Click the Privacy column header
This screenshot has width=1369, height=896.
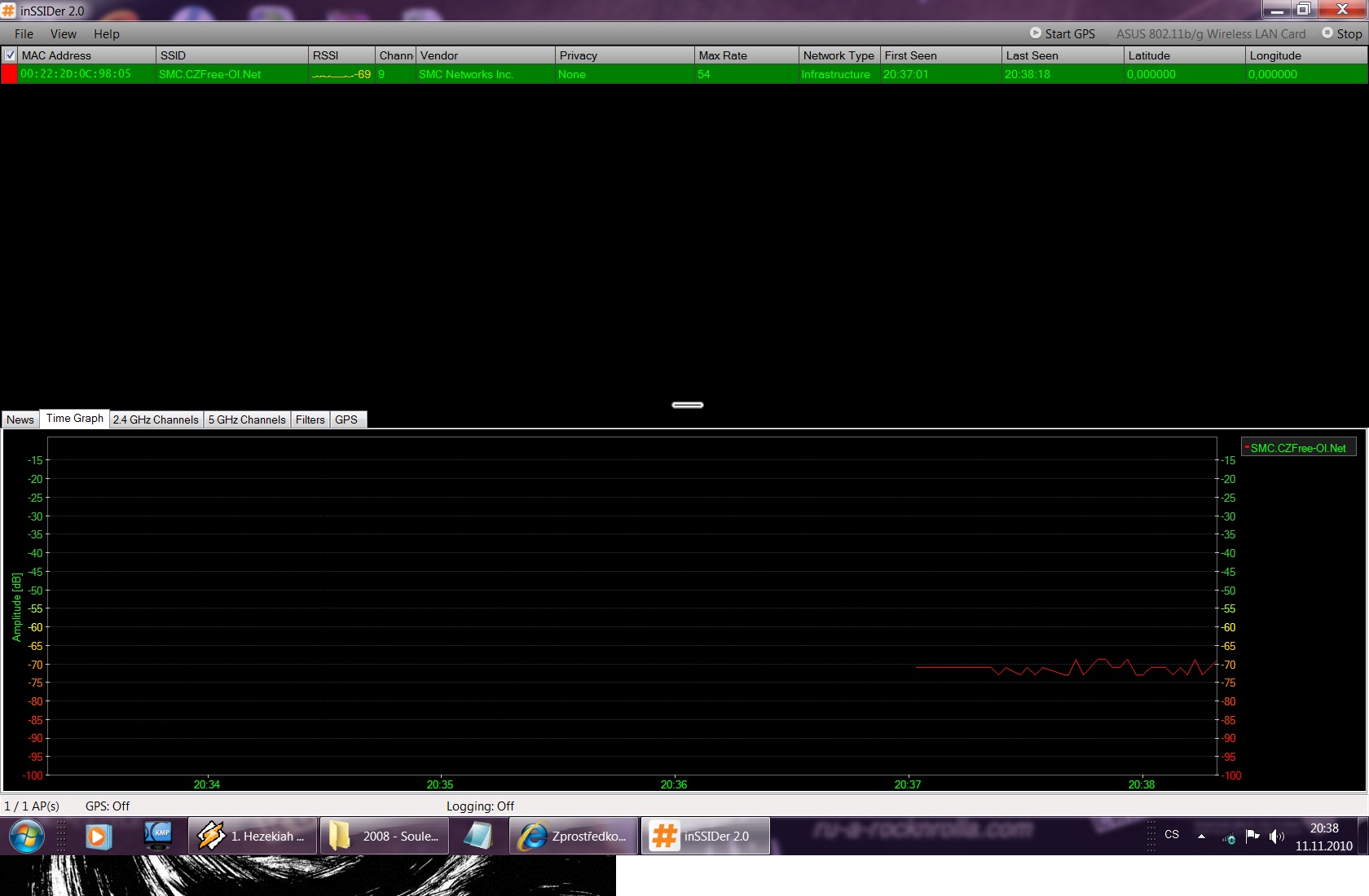click(625, 55)
